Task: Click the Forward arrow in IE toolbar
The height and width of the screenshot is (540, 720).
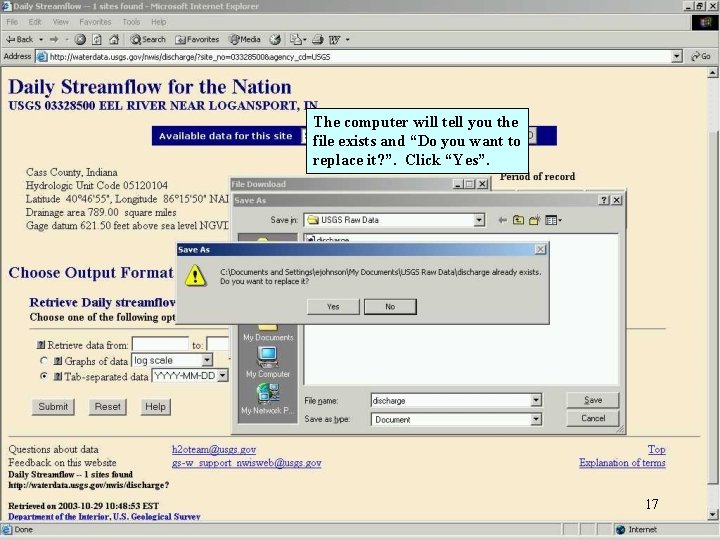Action: pyautogui.click(x=54, y=39)
